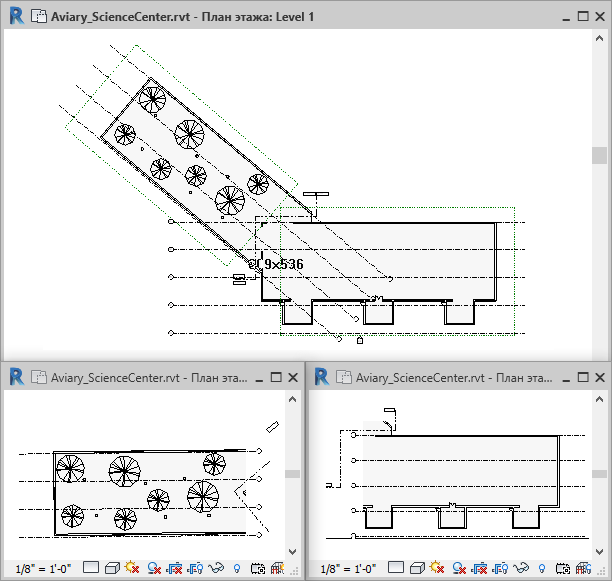
Task: Click scroll-down arrow in bottom-left view
Action: 292,552
